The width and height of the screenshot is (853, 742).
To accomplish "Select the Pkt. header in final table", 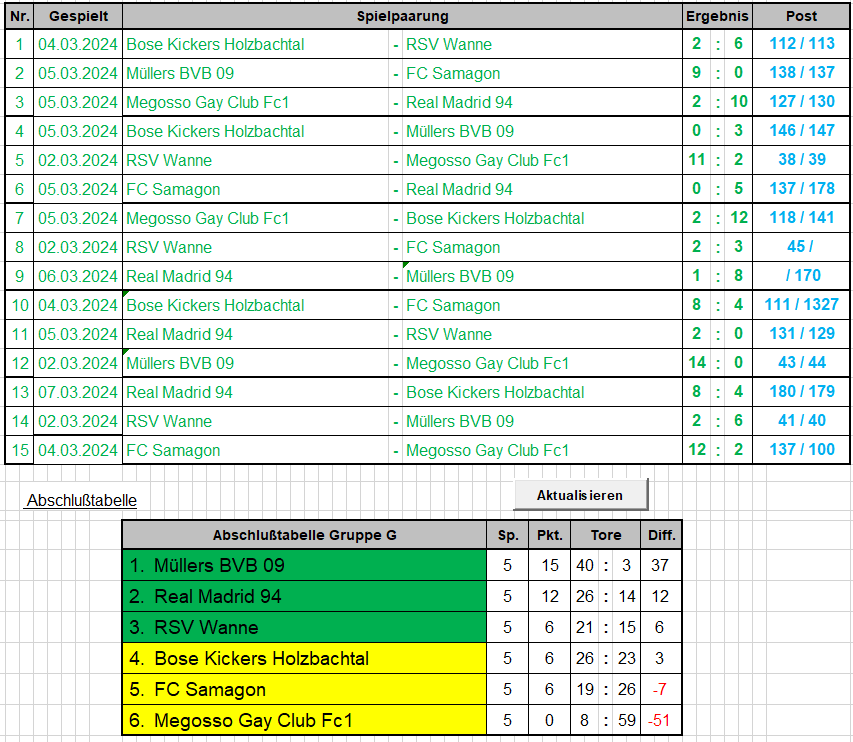I will pyautogui.click(x=549, y=535).
